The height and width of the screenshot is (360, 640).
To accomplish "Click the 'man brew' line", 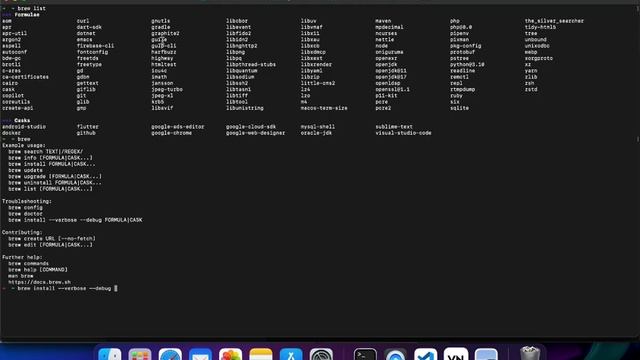I will (x=21, y=276).
